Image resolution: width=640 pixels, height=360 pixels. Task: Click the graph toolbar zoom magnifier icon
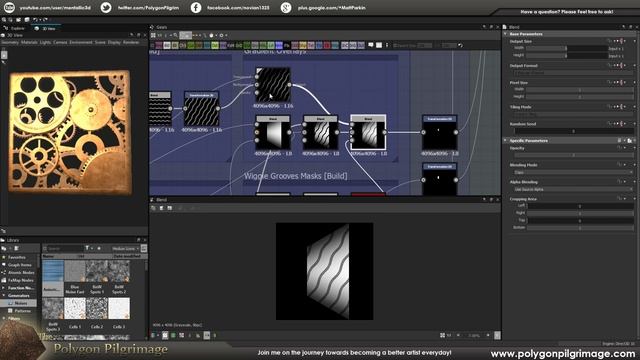(x=176, y=36)
